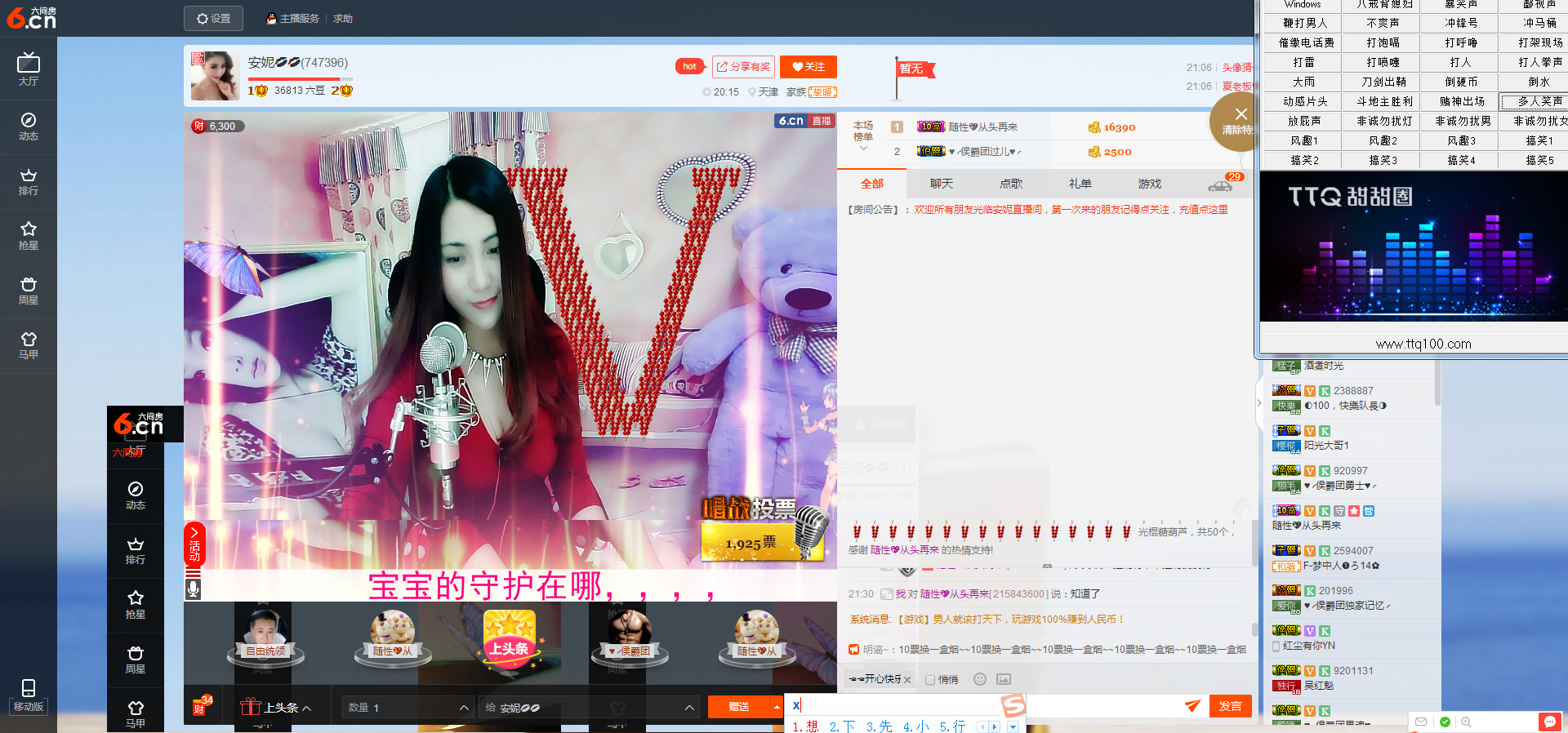Expand user list panel side arrow
The height and width of the screenshot is (733, 1568).
tap(1258, 402)
